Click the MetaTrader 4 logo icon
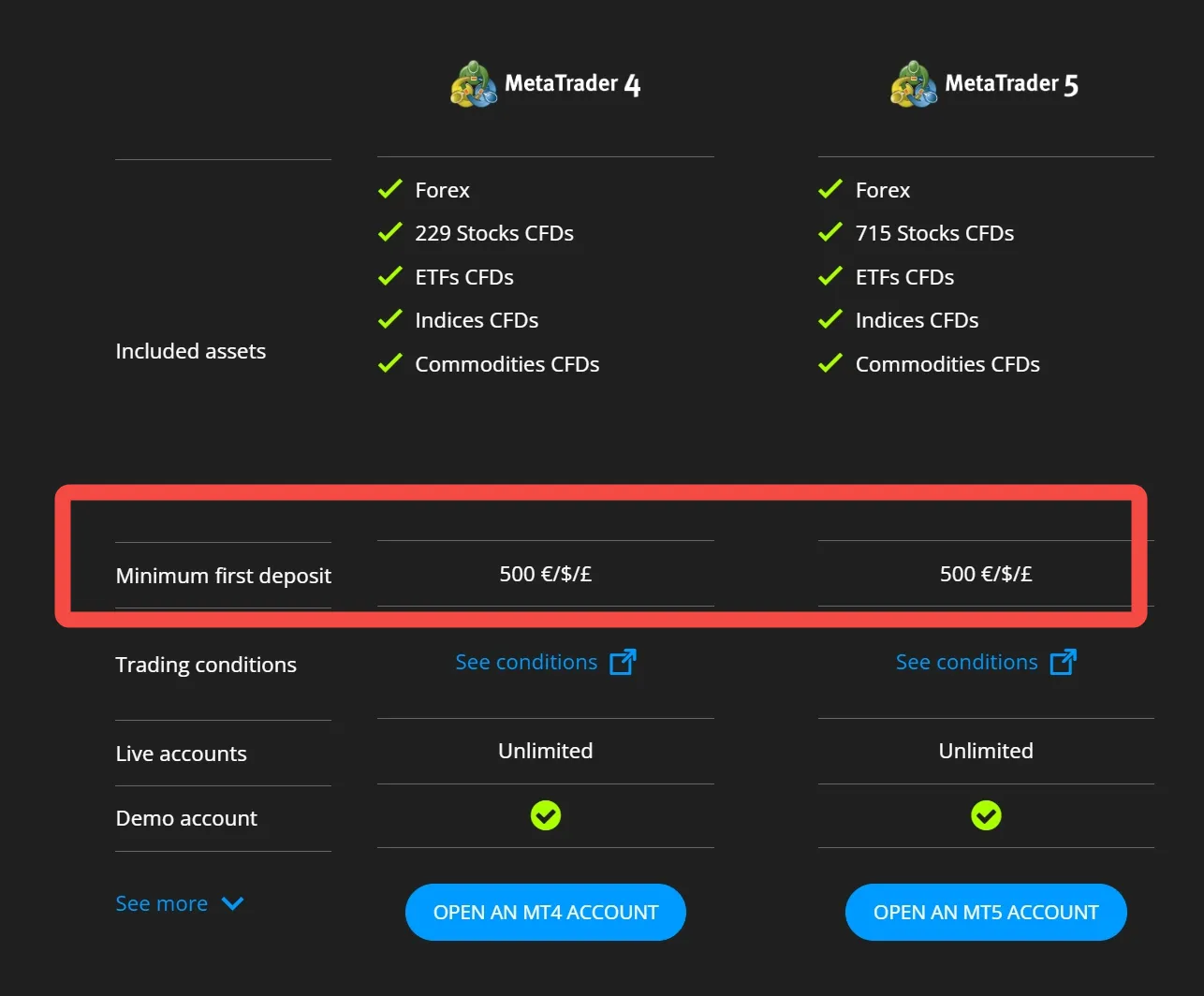This screenshot has width=1204, height=996. (x=474, y=85)
